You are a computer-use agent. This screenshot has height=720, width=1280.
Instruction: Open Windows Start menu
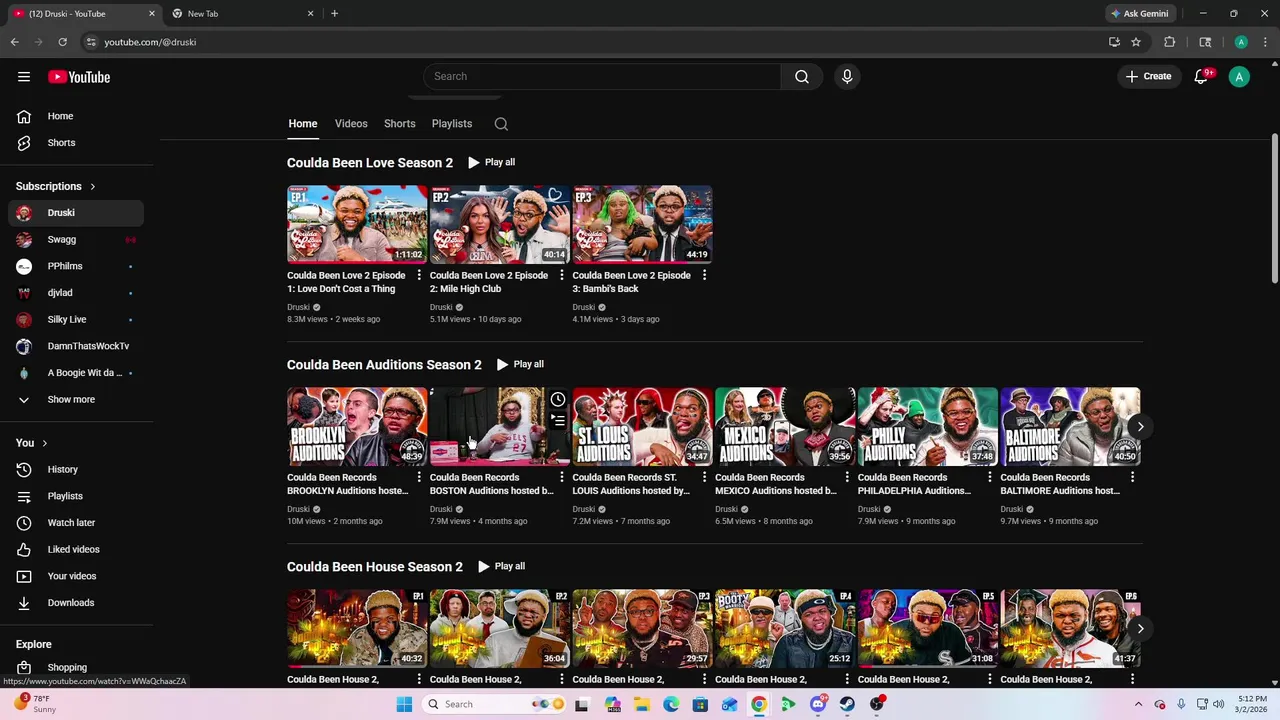404,704
